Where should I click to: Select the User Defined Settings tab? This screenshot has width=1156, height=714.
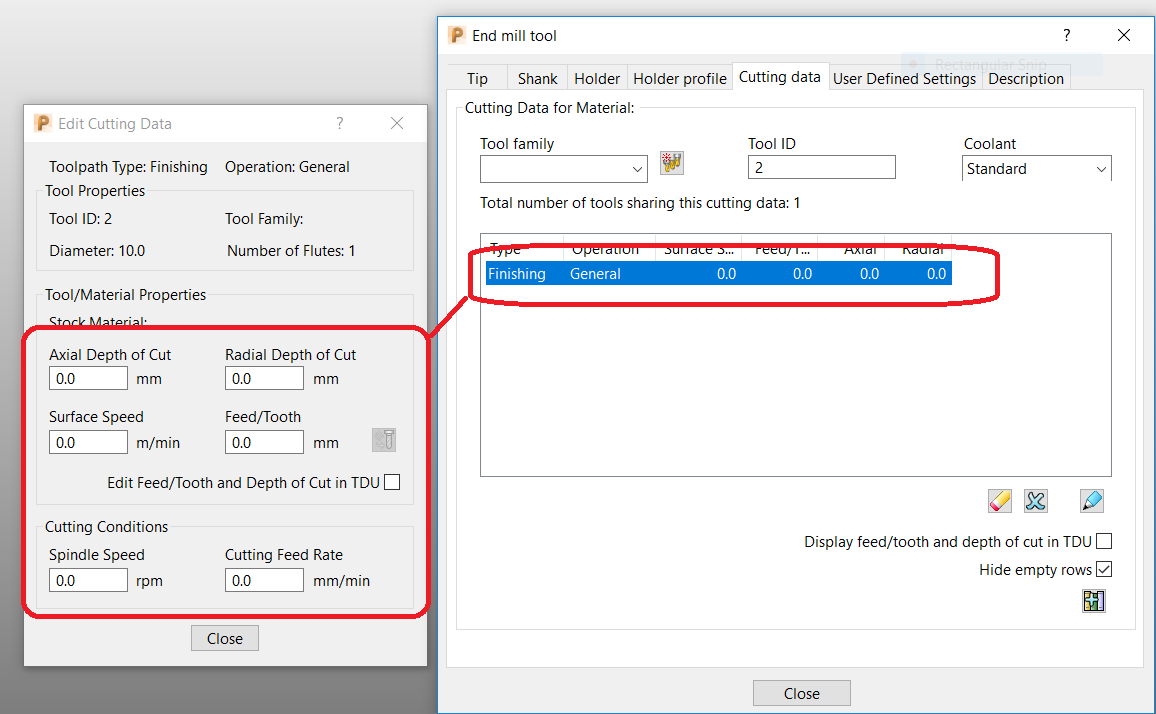tap(904, 78)
